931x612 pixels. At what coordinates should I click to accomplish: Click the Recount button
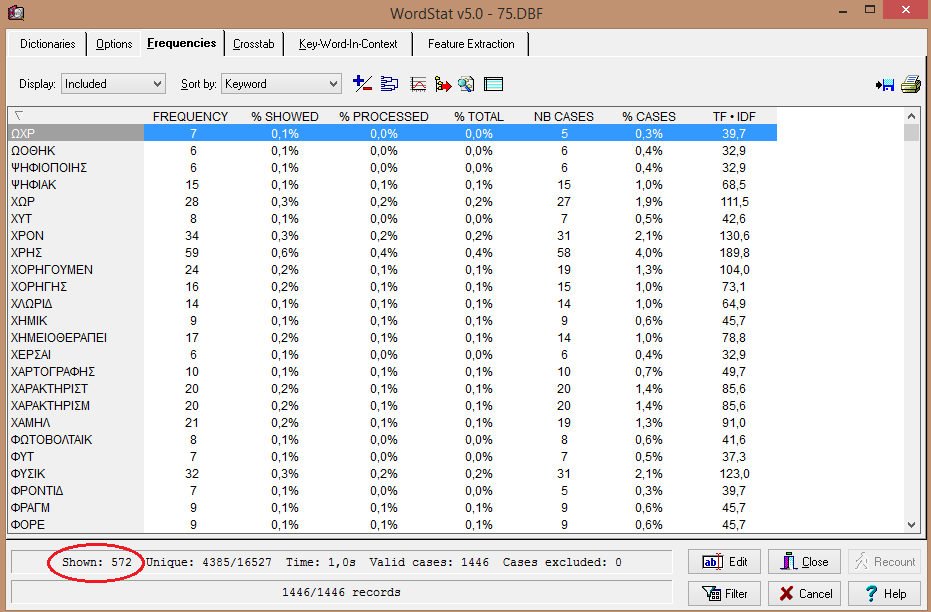(885, 562)
